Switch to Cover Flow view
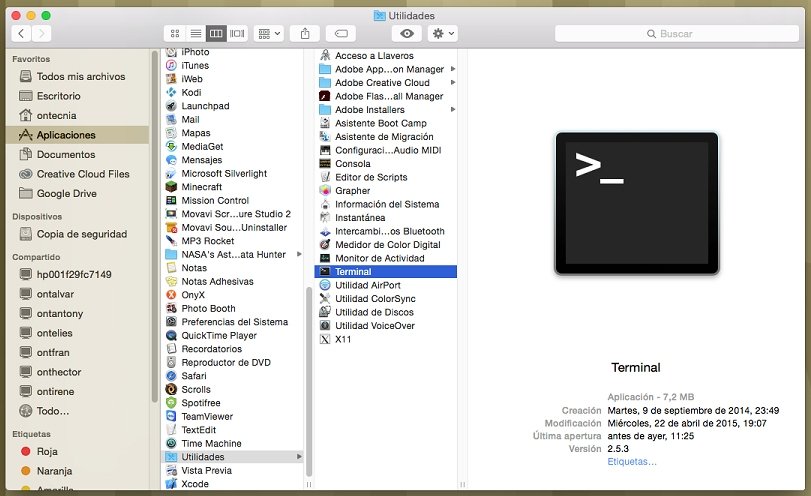811x496 pixels. point(237,34)
